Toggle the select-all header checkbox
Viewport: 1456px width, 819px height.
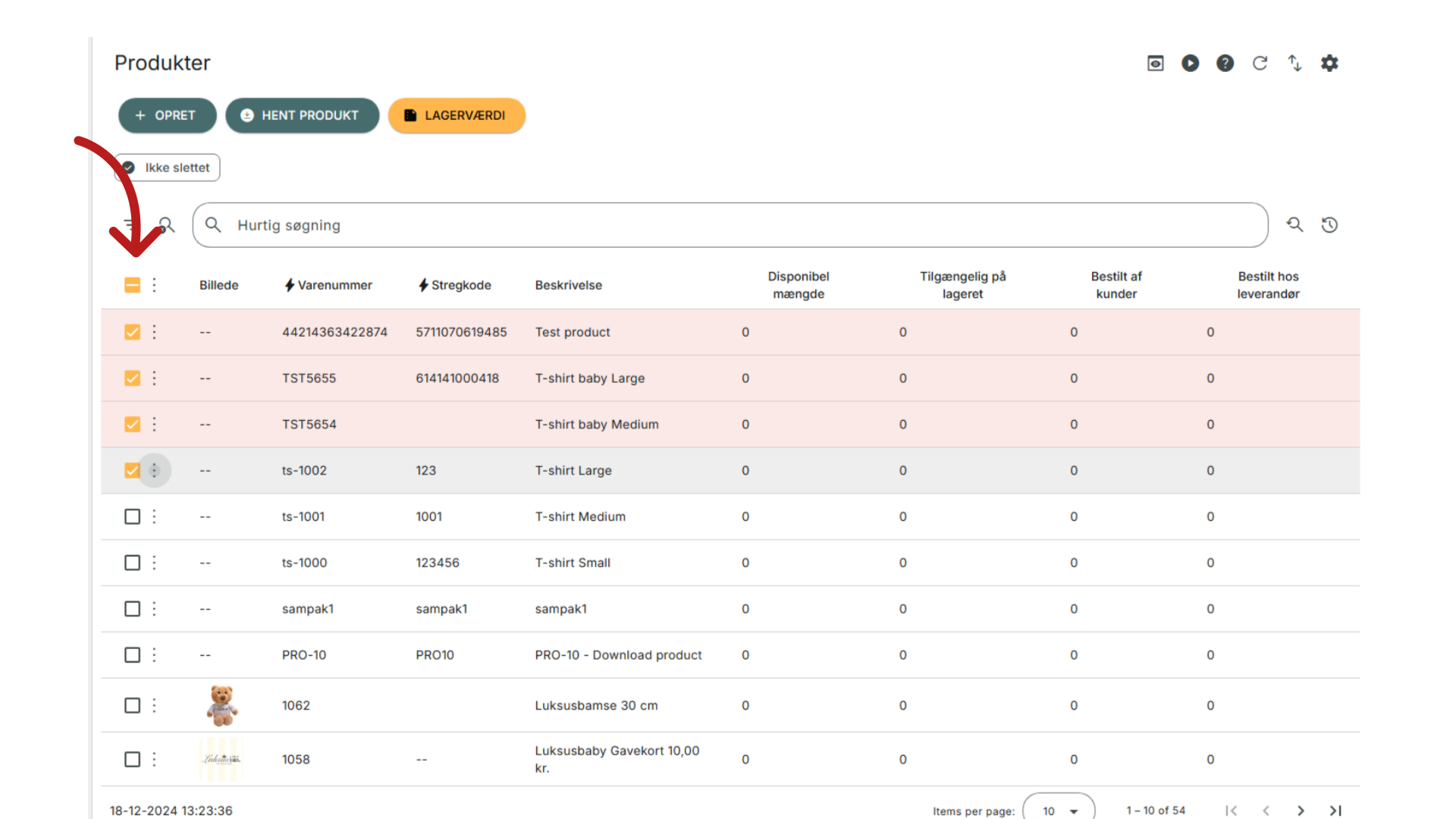[132, 285]
